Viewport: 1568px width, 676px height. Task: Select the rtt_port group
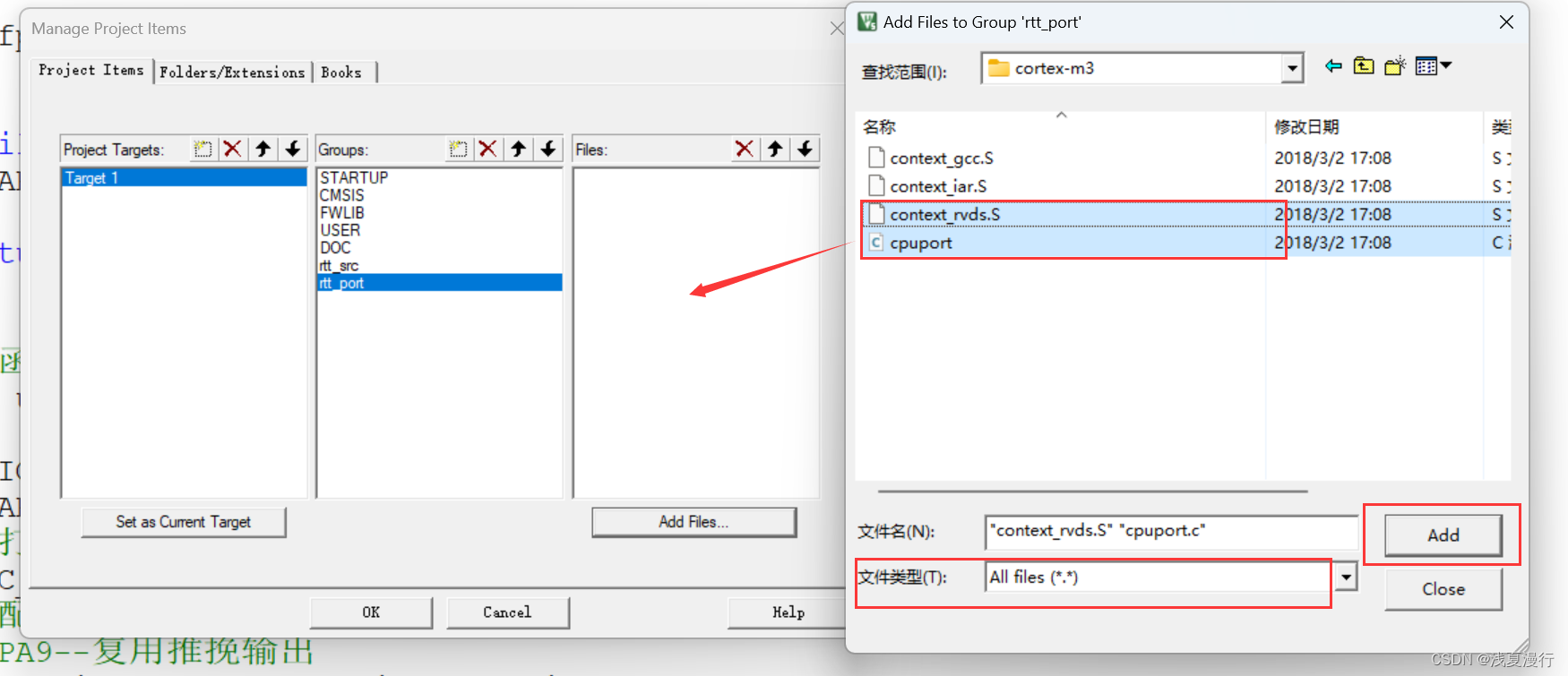point(439,283)
